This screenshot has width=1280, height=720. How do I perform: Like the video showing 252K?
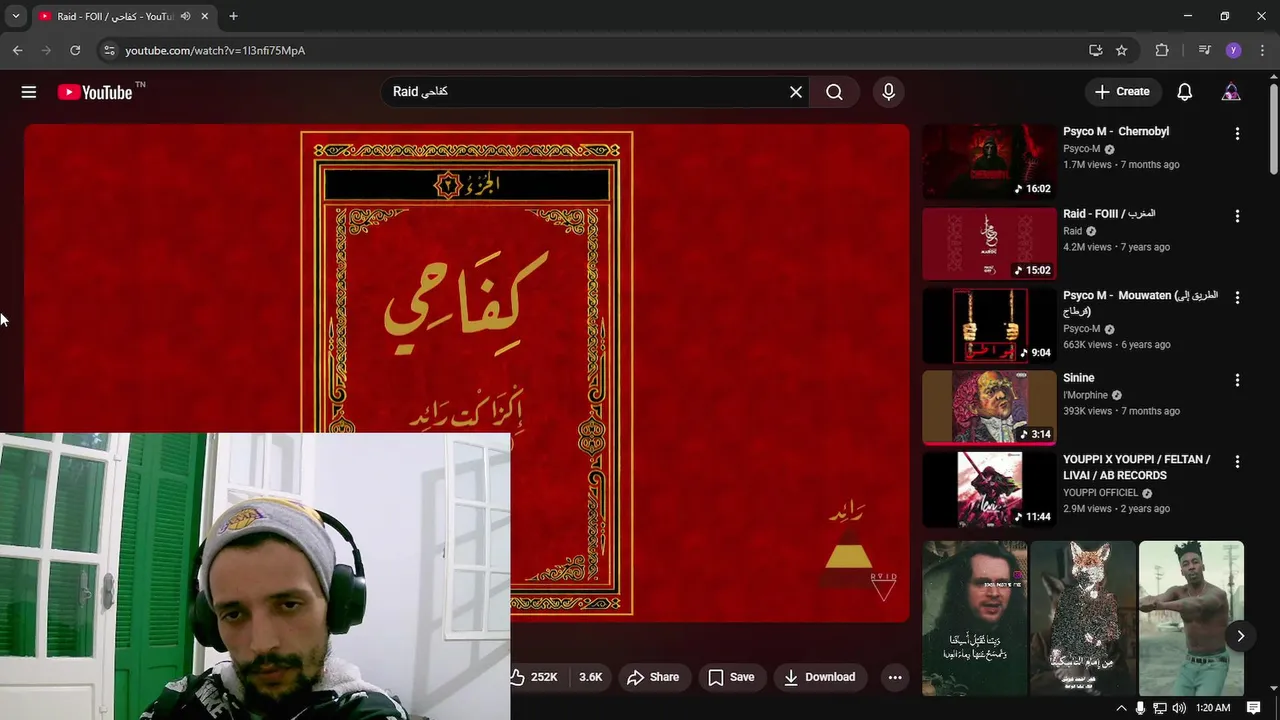coord(538,677)
